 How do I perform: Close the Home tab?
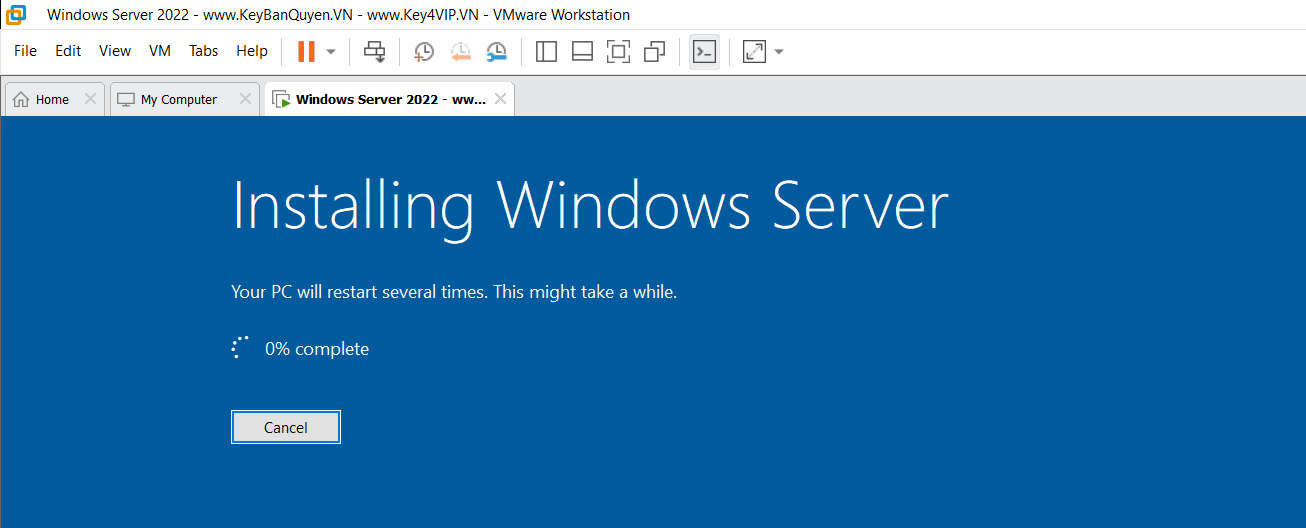pos(90,99)
